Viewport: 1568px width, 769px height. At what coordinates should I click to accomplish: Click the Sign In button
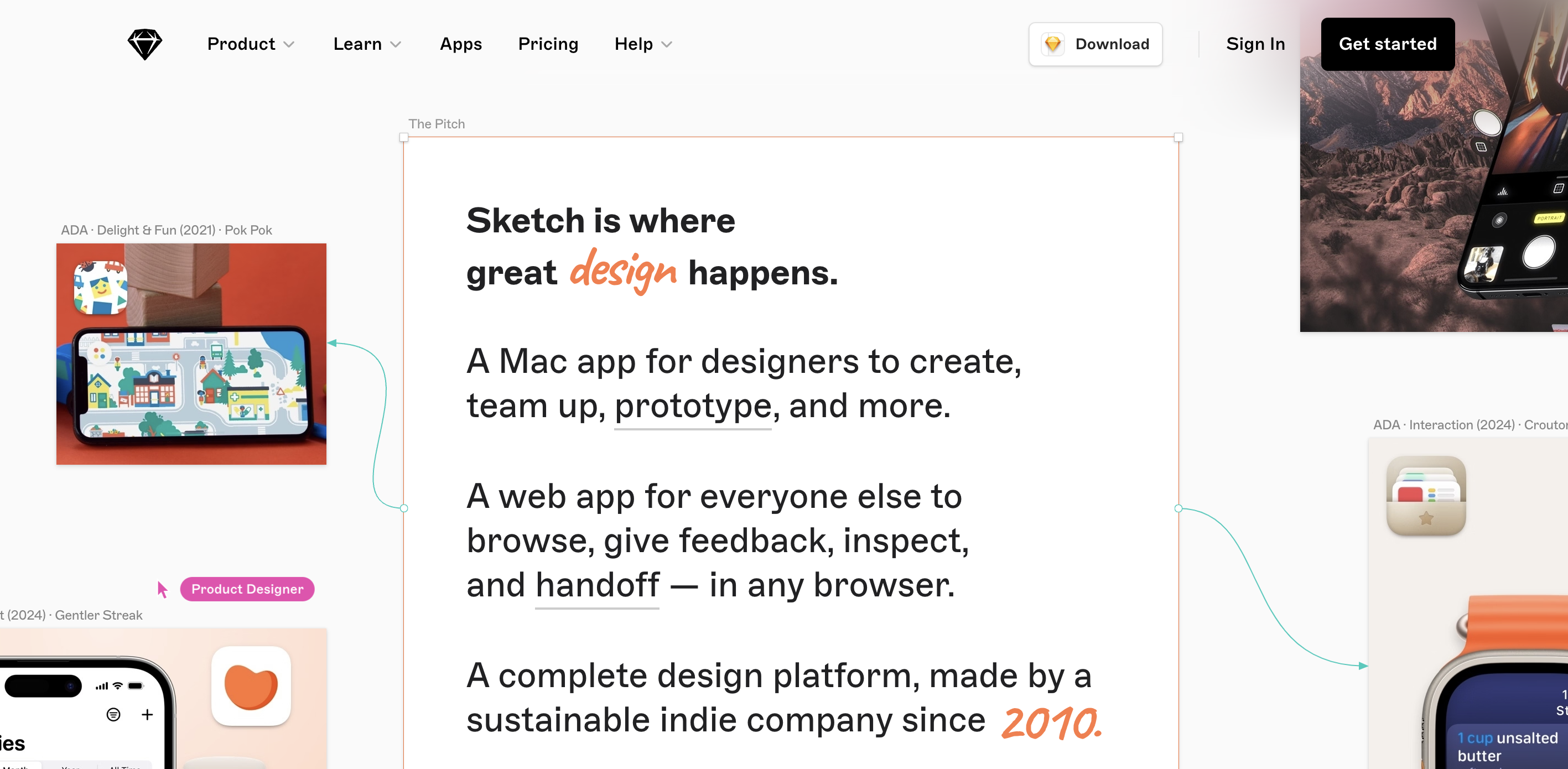(x=1255, y=44)
